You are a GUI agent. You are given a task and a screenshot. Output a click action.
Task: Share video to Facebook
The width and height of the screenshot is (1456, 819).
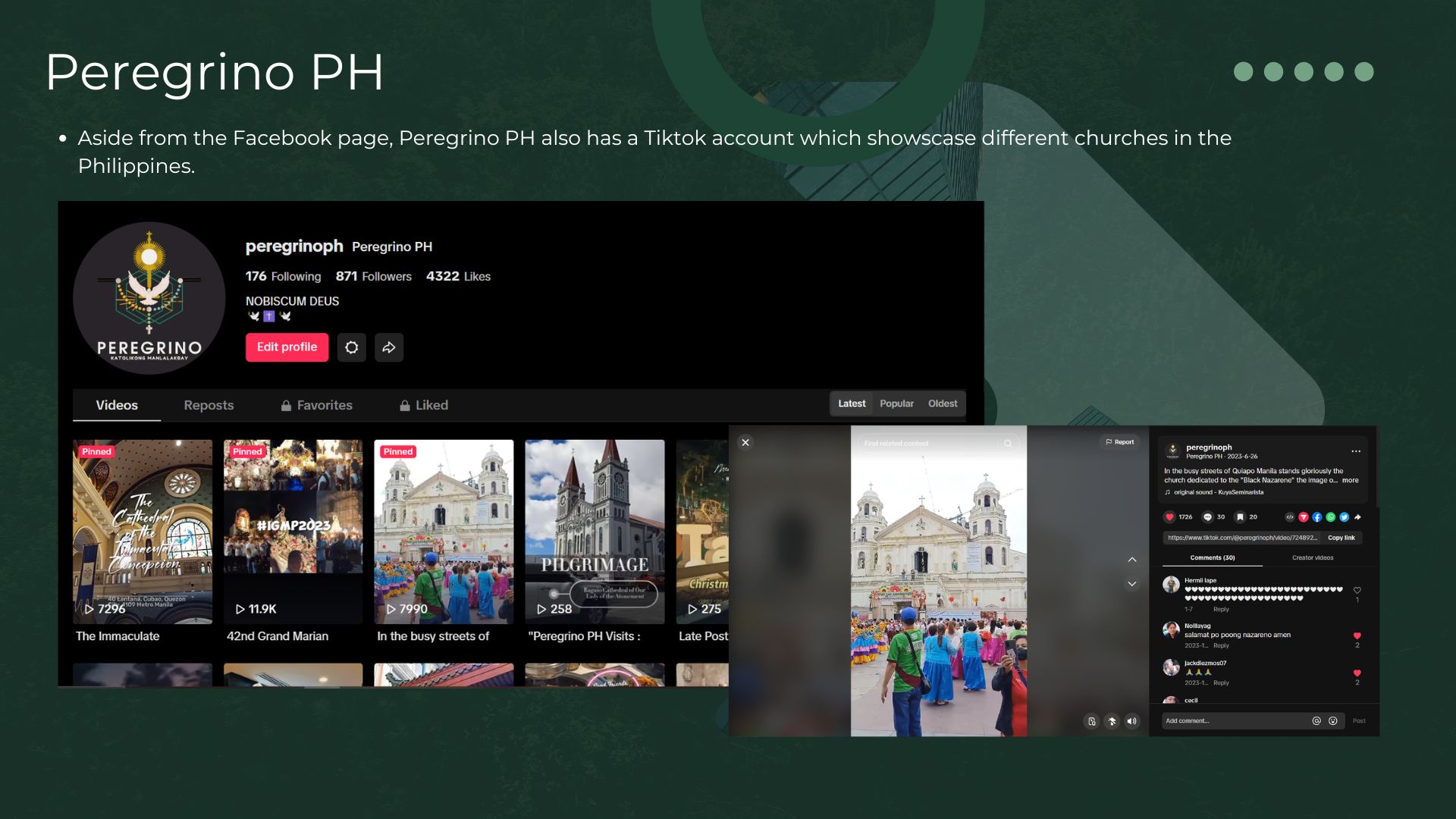pyautogui.click(x=1317, y=517)
